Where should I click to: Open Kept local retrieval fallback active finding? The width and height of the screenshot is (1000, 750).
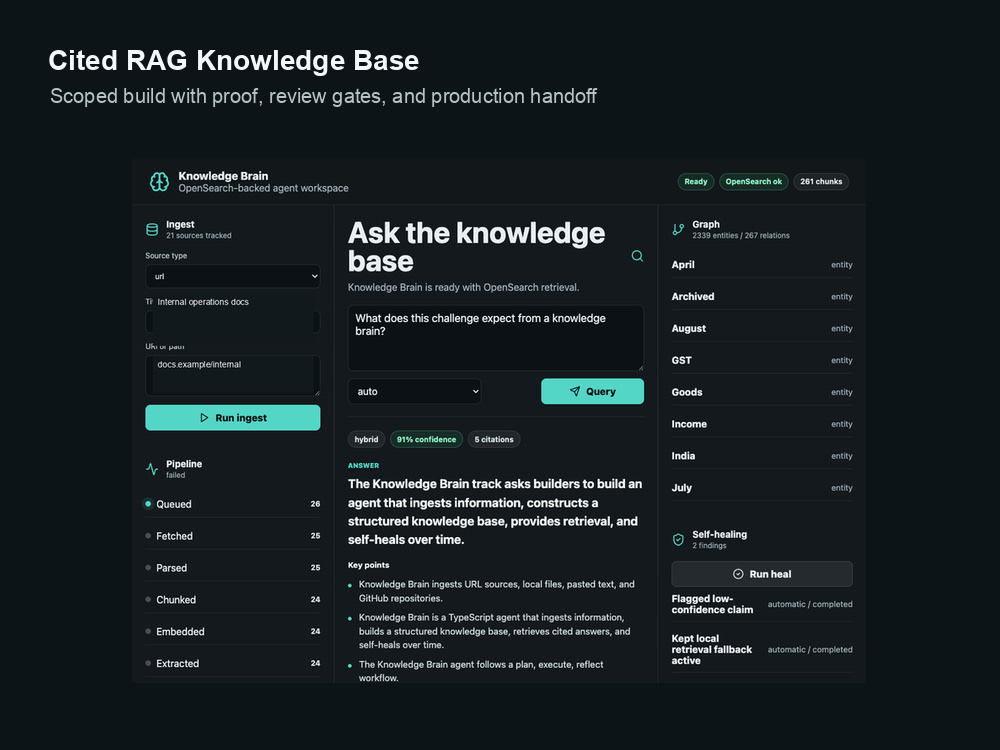coord(761,649)
